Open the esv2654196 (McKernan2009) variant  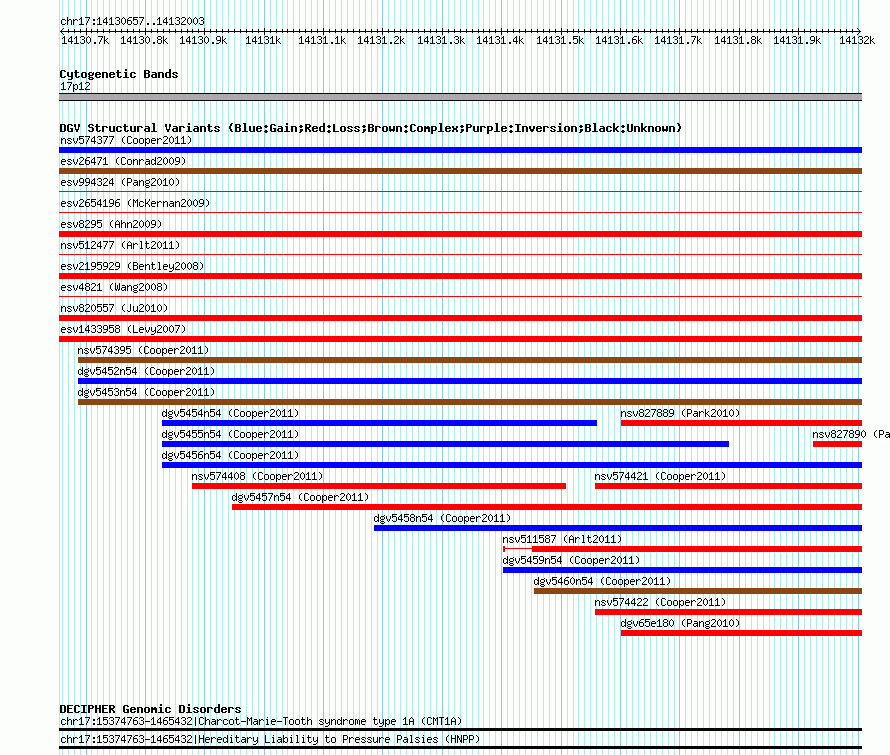(135, 203)
